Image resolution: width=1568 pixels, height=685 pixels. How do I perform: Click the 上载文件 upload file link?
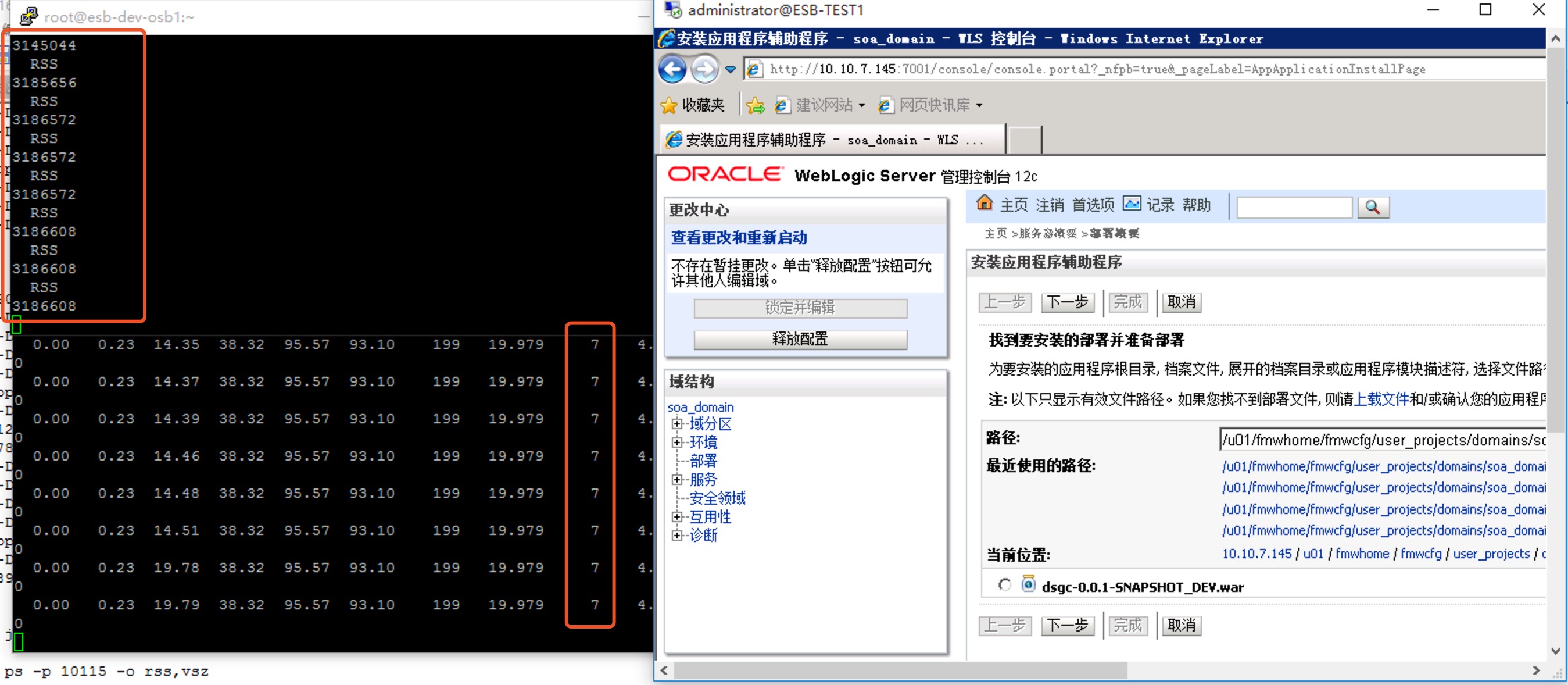coord(1381,399)
